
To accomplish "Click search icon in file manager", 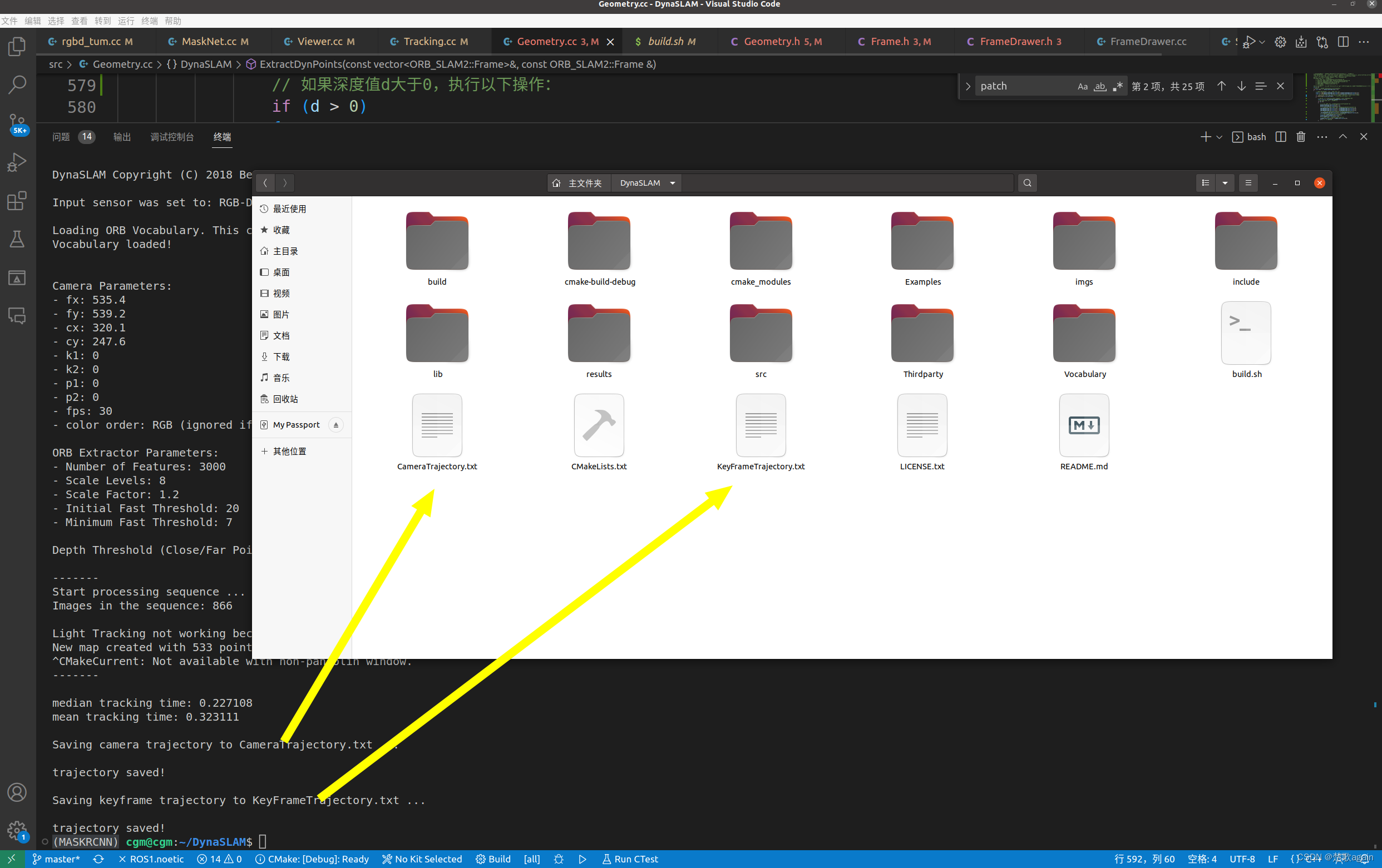I will pos(1026,183).
